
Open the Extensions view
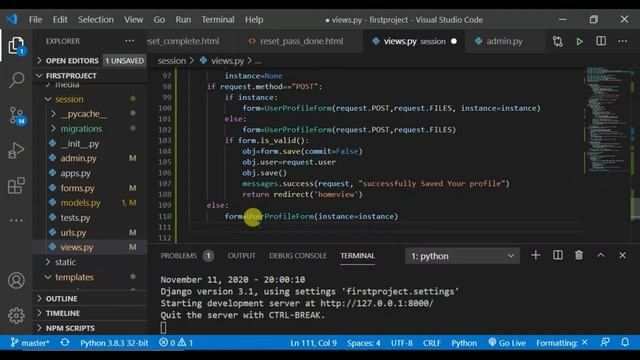[16, 186]
